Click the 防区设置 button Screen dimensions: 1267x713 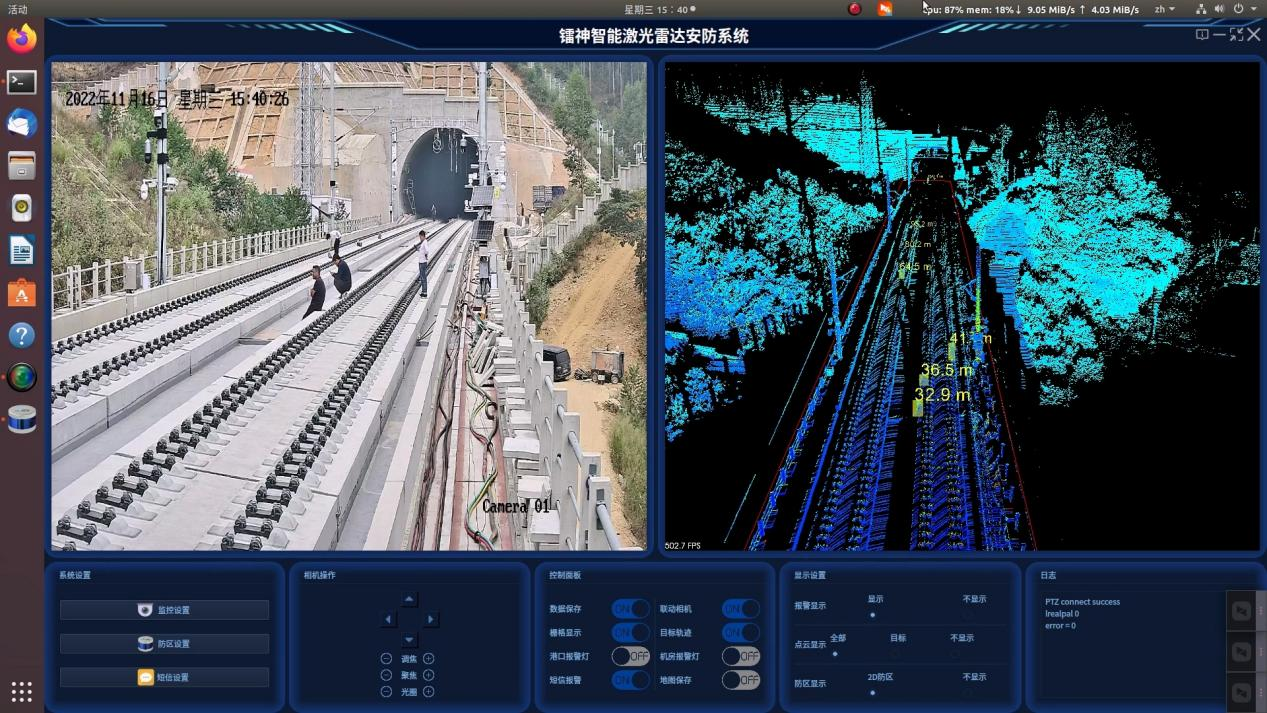point(164,644)
